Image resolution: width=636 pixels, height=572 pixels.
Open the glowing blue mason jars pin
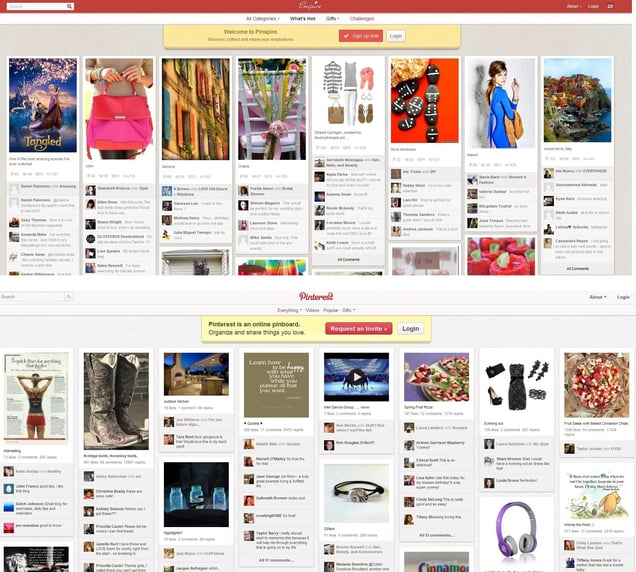pos(196,495)
